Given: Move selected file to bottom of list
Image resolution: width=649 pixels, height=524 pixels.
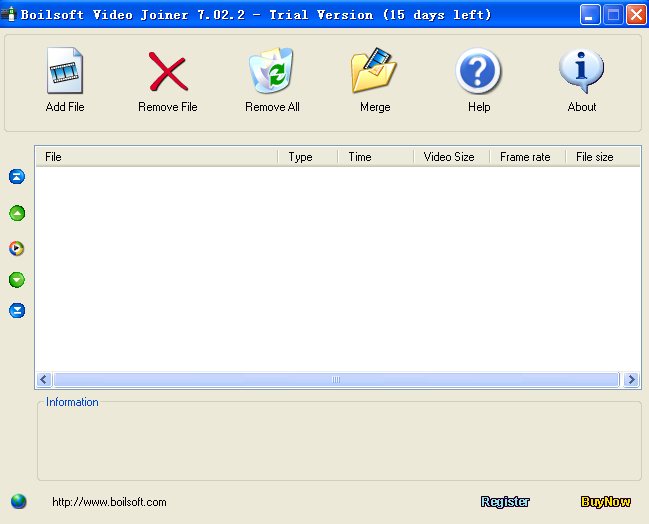Looking at the screenshot, I should point(17,310).
